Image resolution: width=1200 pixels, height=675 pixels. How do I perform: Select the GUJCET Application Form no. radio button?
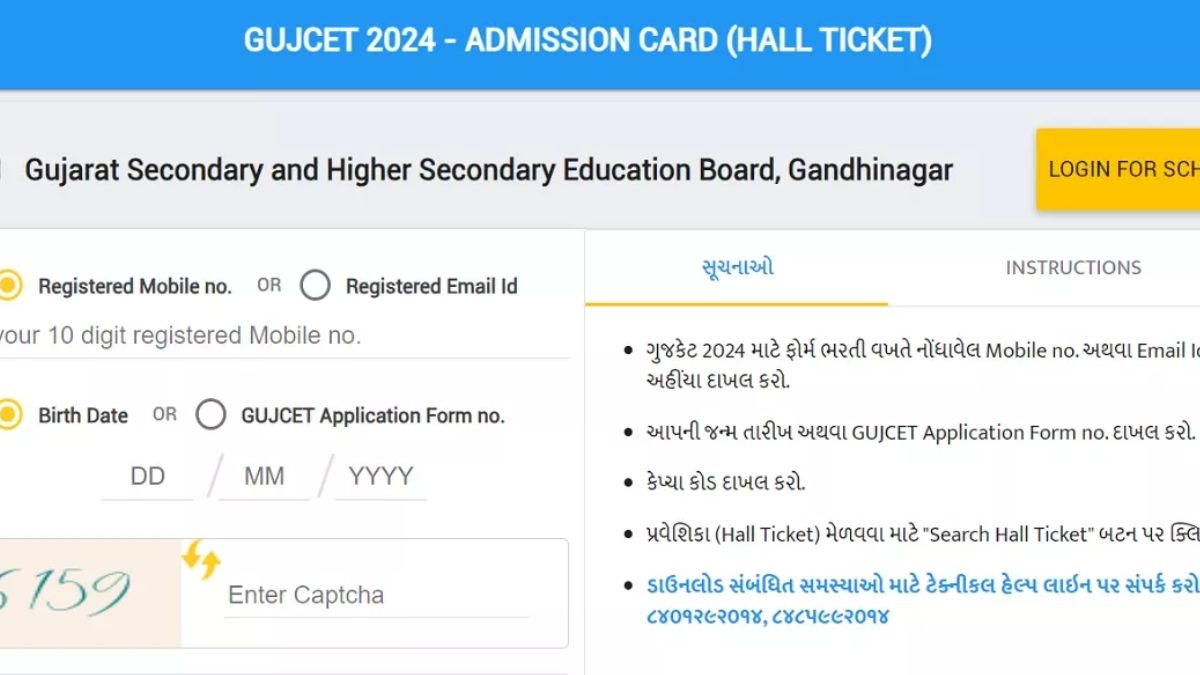(210, 416)
